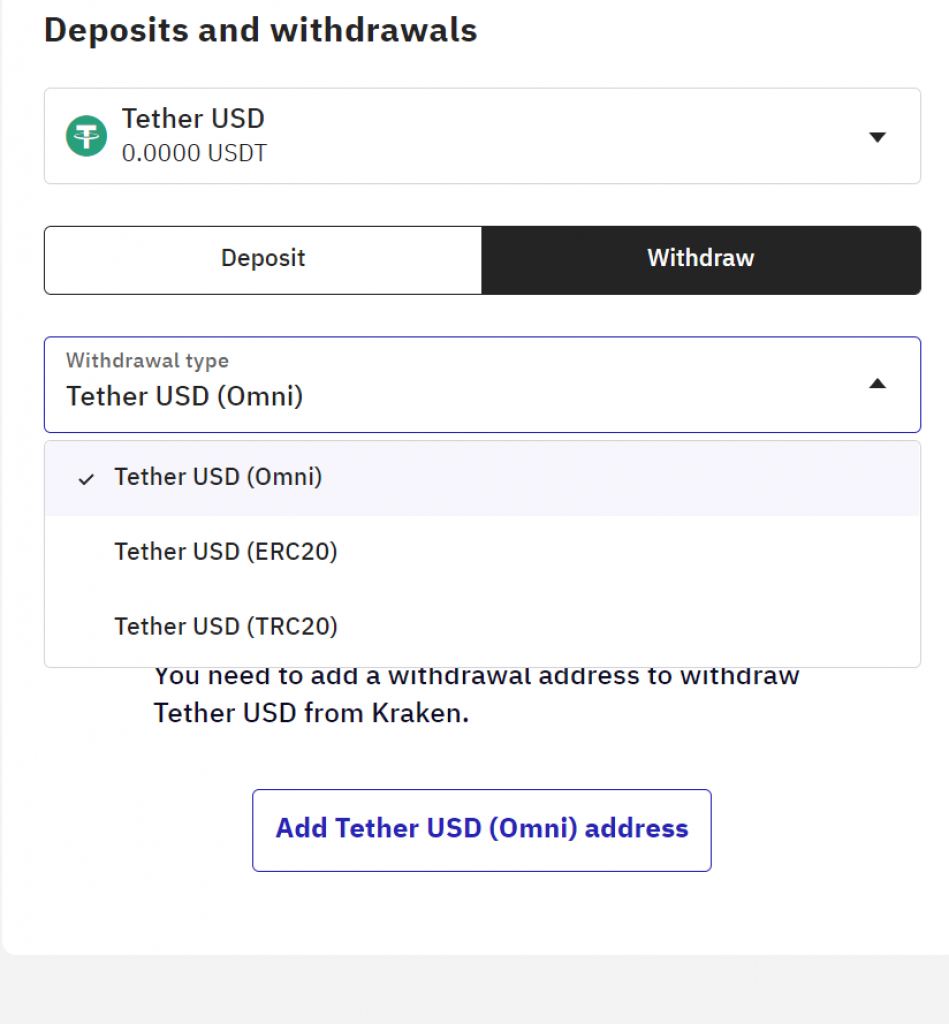949x1024 pixels.
Task: Expand the Tether USD asset dropdown arrow
Action: [x=877, y=136]
